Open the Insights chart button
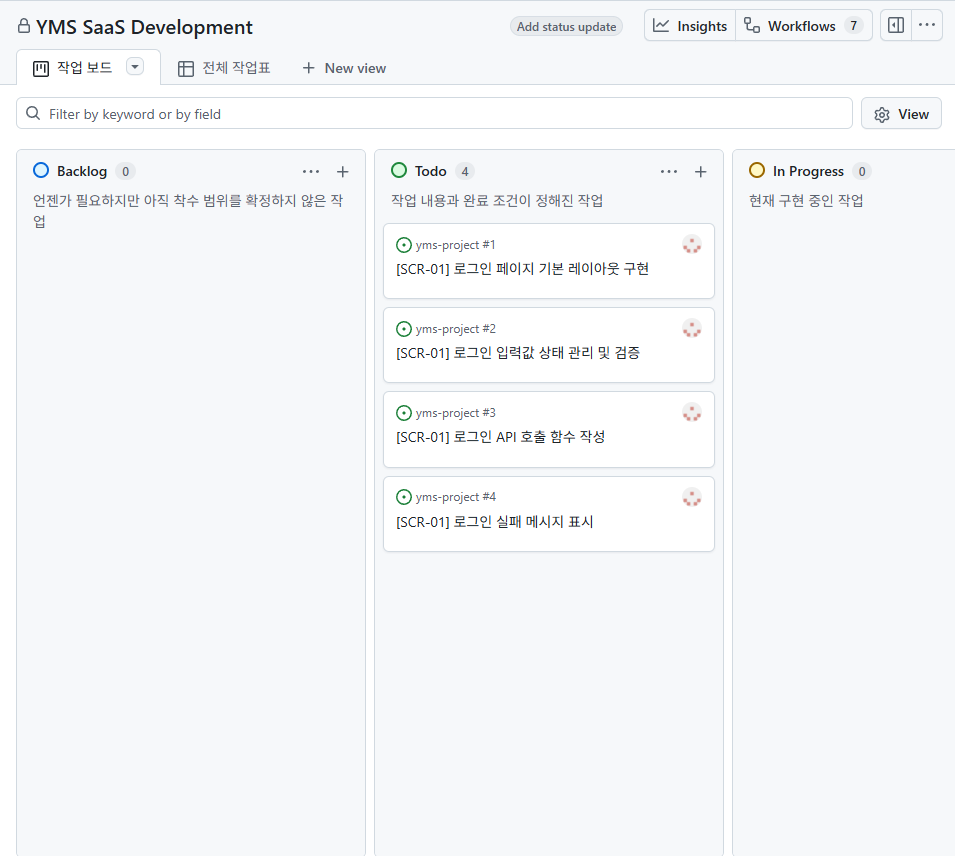The width and height of the screenshot is (955, 856). (x=689, y=26)
